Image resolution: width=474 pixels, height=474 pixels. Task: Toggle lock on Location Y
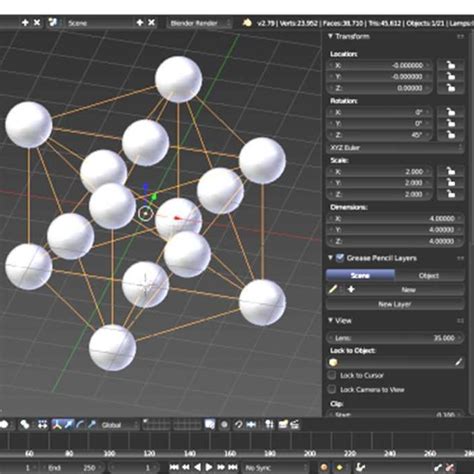(451, 76)
